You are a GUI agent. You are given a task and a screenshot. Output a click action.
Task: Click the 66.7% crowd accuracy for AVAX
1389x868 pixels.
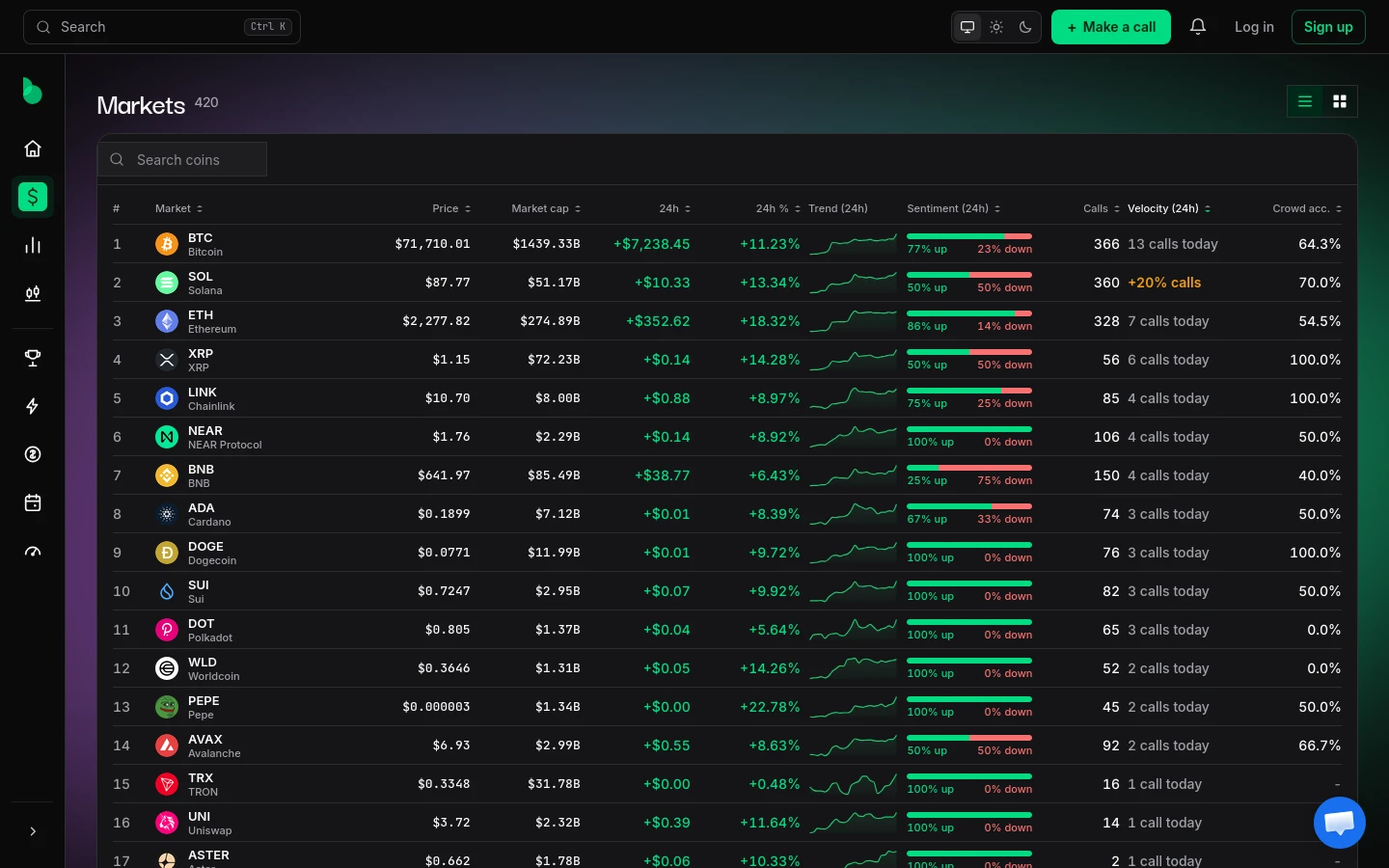(x=1320, y=746)
